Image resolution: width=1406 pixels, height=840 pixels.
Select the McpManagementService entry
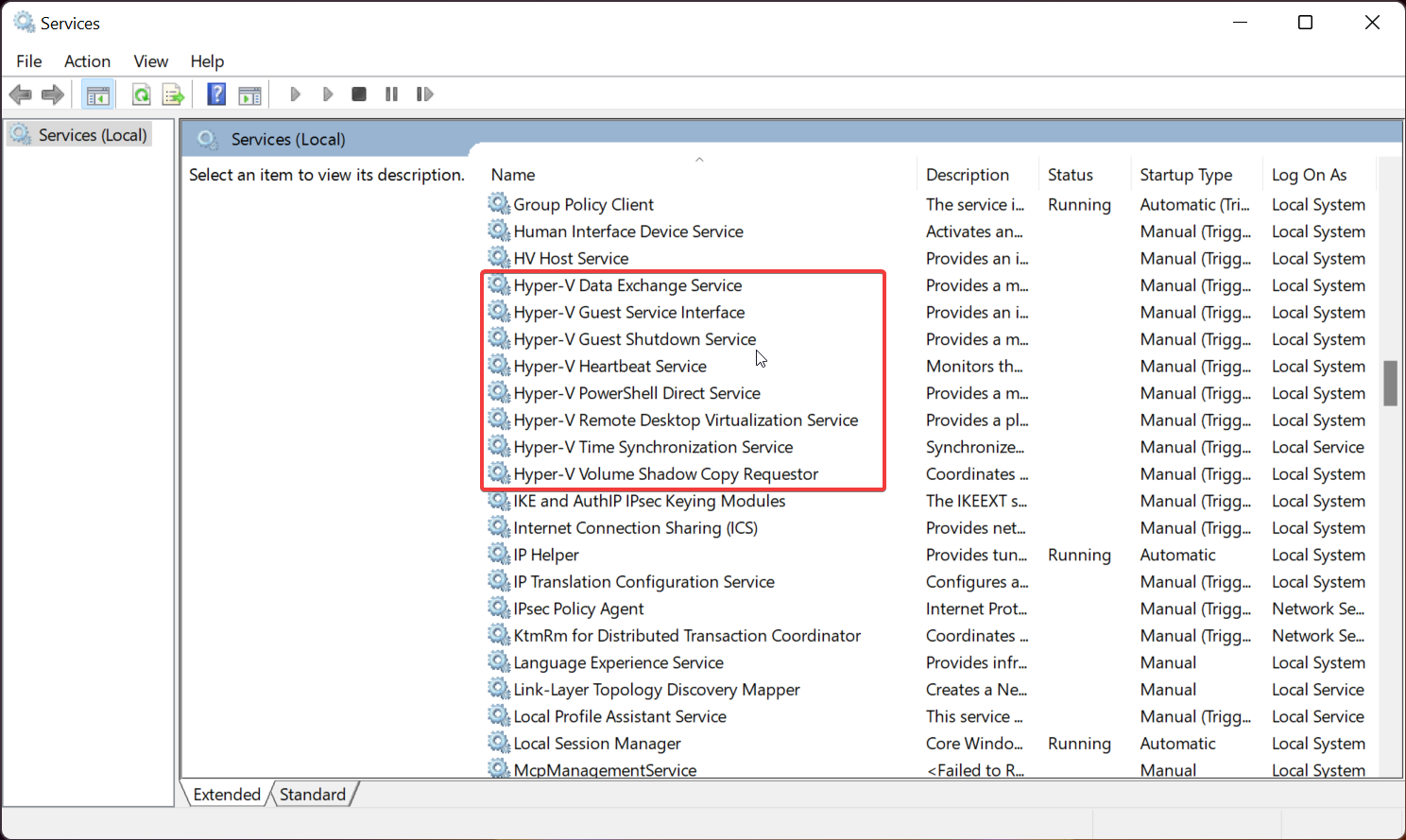click(x=605, y=770)
